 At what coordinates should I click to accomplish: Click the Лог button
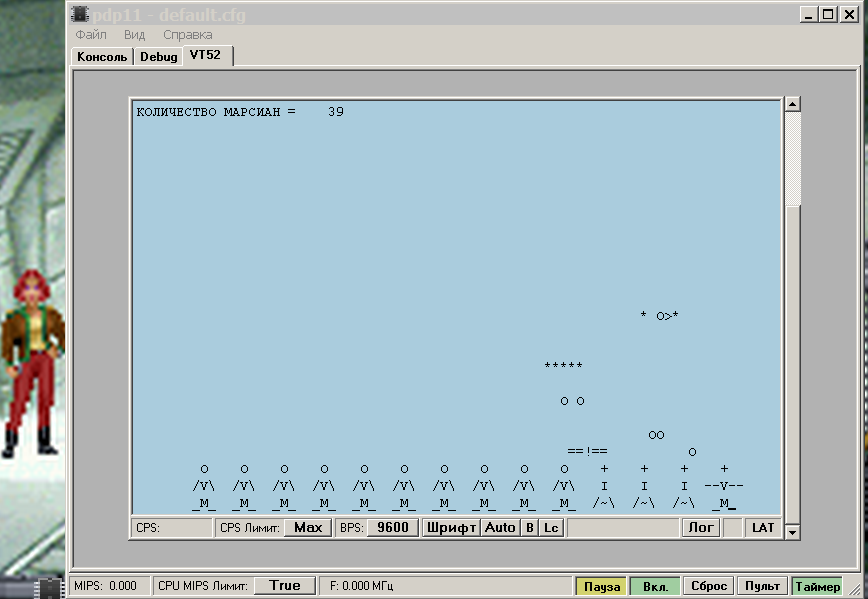tap(701, 528)
